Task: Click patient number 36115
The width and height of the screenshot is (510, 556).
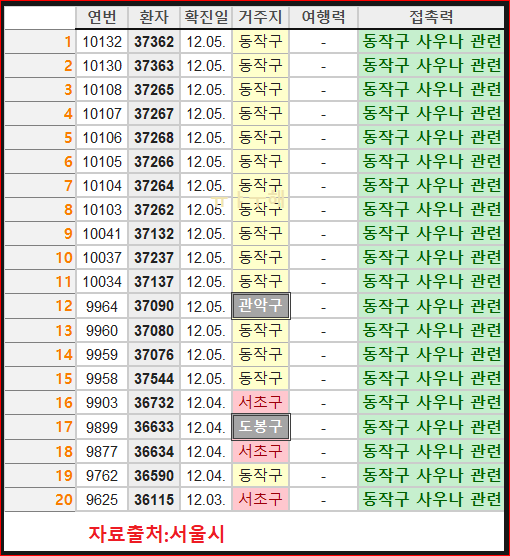Action: point(154,500)
